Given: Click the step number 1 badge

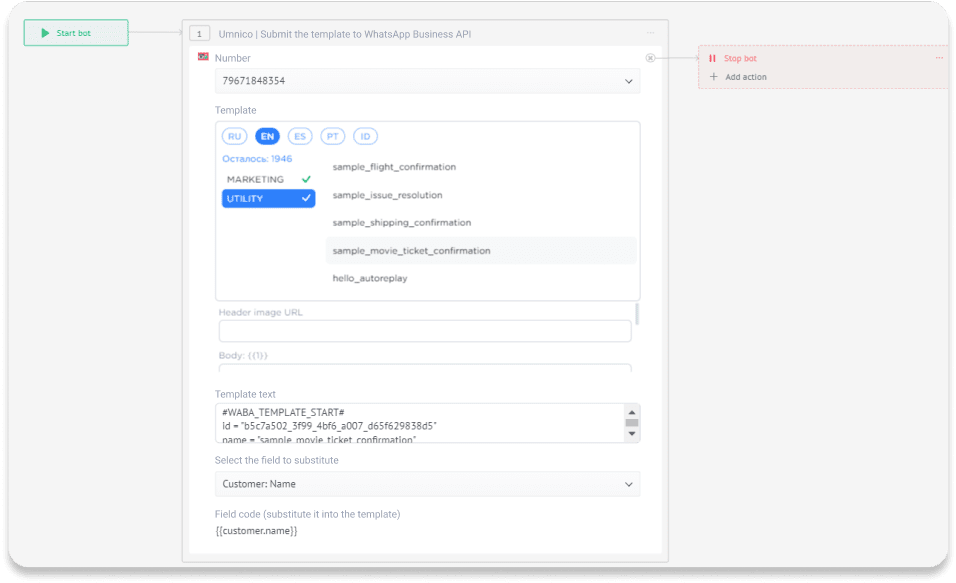Looking at the screenshot, I should point(200,33).
